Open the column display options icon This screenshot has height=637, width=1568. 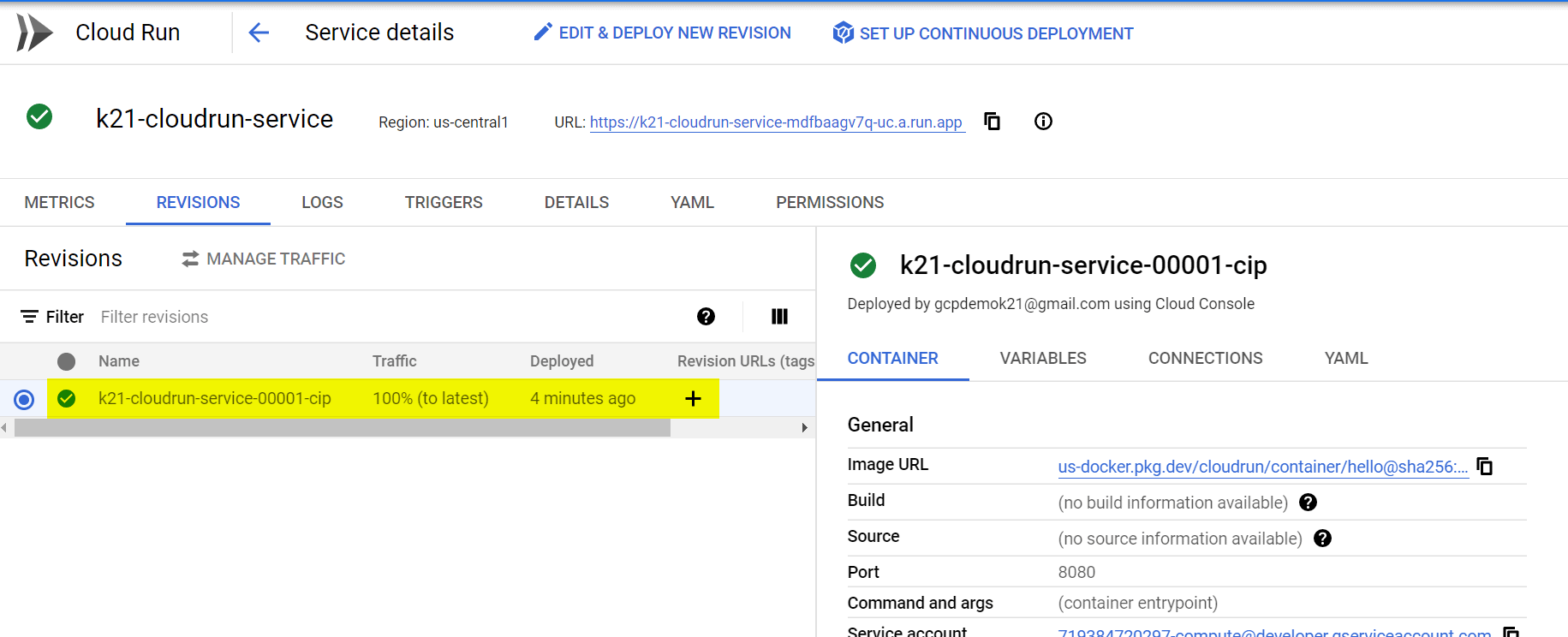(x=779, y=317)
